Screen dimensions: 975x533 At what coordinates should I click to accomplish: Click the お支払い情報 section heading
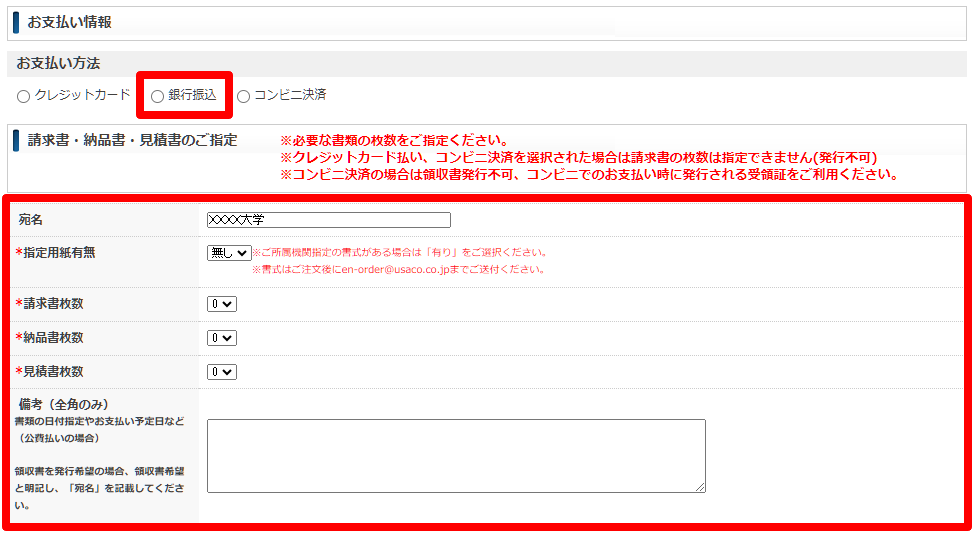pyautogui.click(x=69, y=22)
